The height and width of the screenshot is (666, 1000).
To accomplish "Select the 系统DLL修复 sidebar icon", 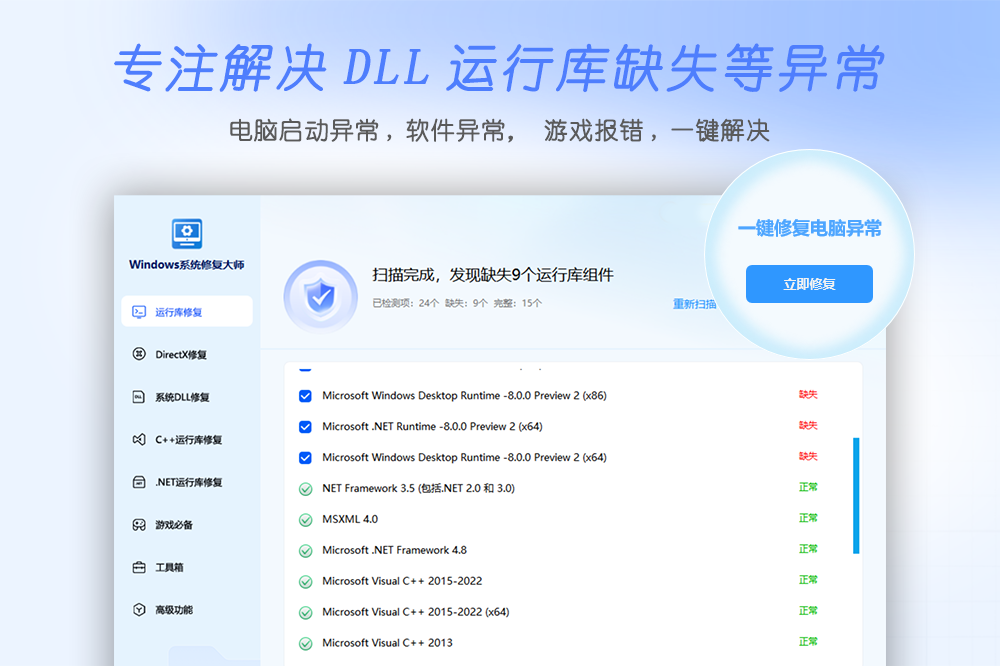I will point(139,397).
